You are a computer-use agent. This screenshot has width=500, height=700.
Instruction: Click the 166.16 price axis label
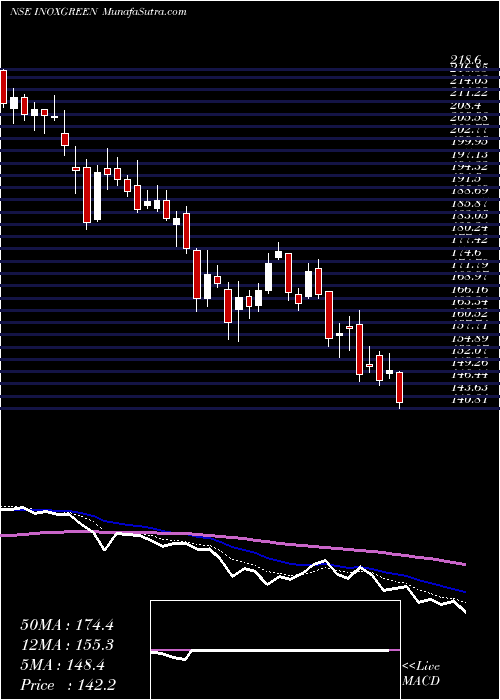(x=469, y=290)
